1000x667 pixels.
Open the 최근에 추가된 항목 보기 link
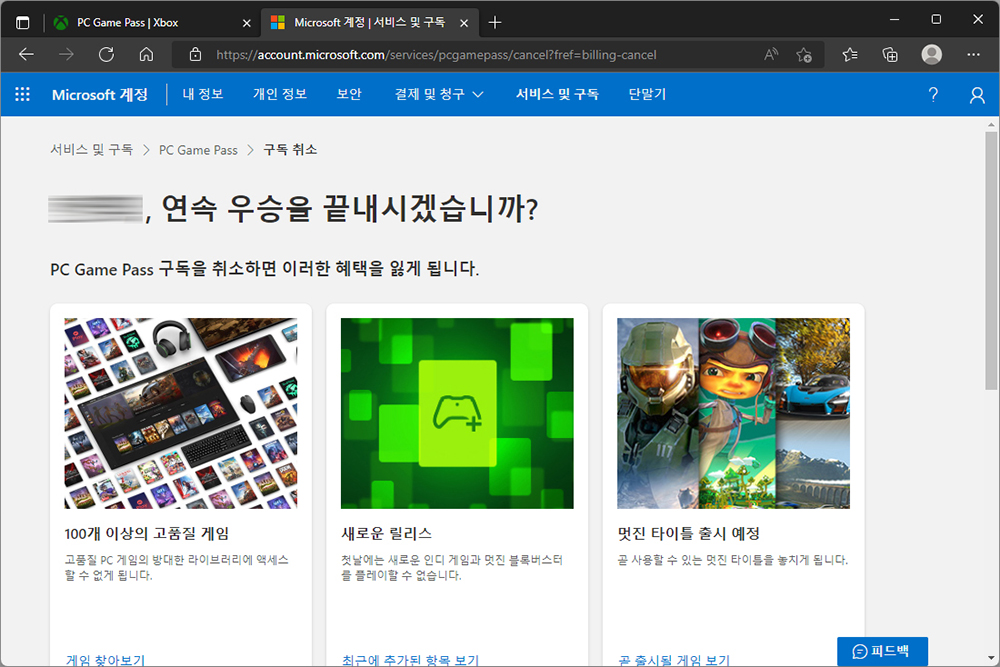[x=410, y=659]
